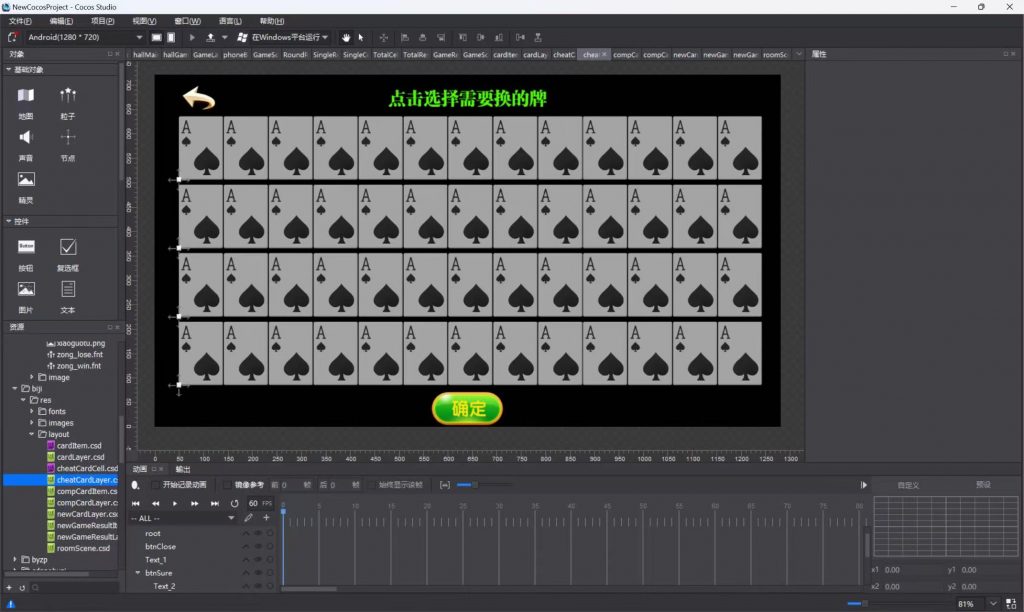Pick the 按钮 (Button) widget icon
Viewport: 1024px width, 612px height.
[x=26, y=247]
